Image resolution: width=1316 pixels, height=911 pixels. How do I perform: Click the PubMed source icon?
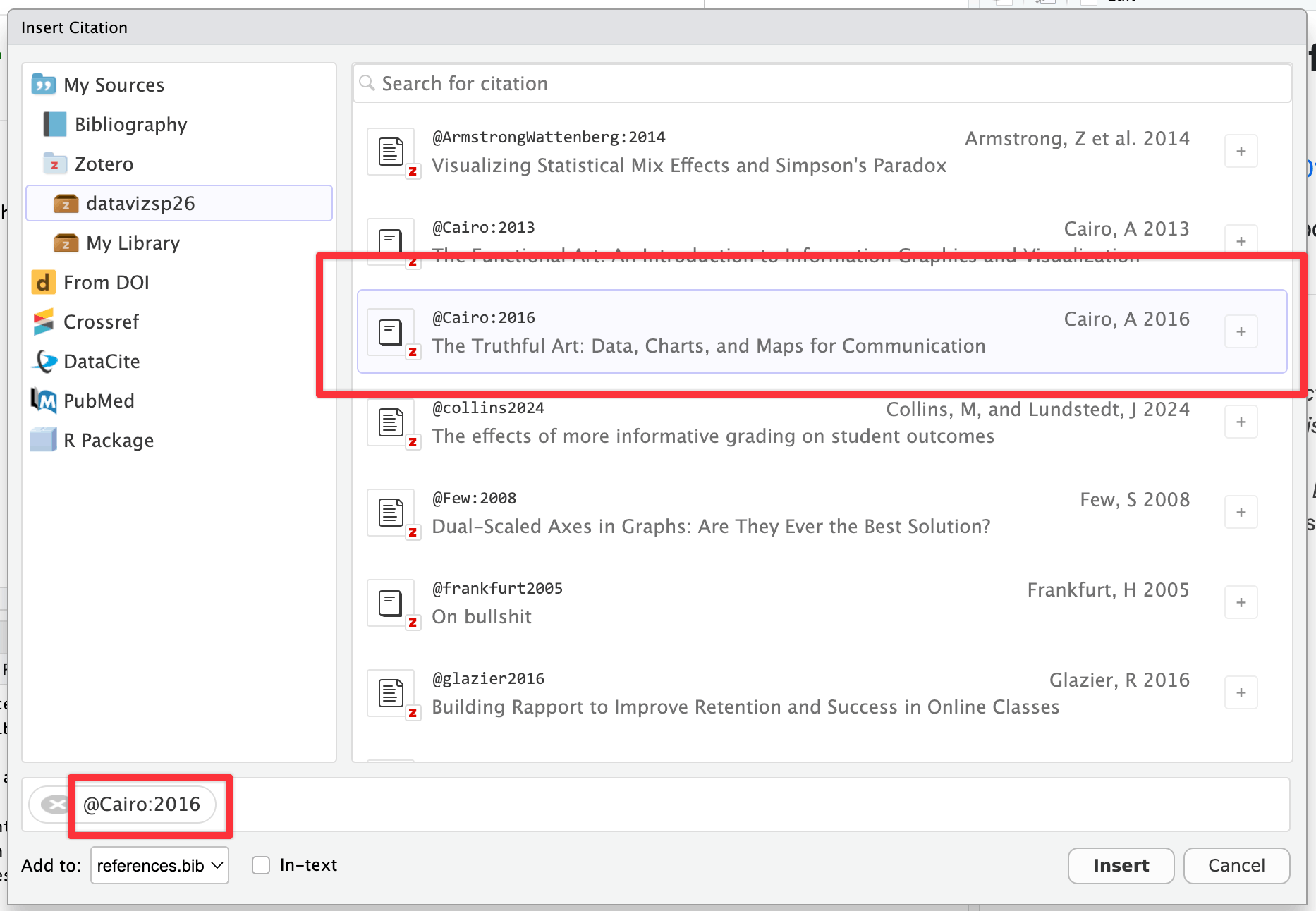(44, 401)
